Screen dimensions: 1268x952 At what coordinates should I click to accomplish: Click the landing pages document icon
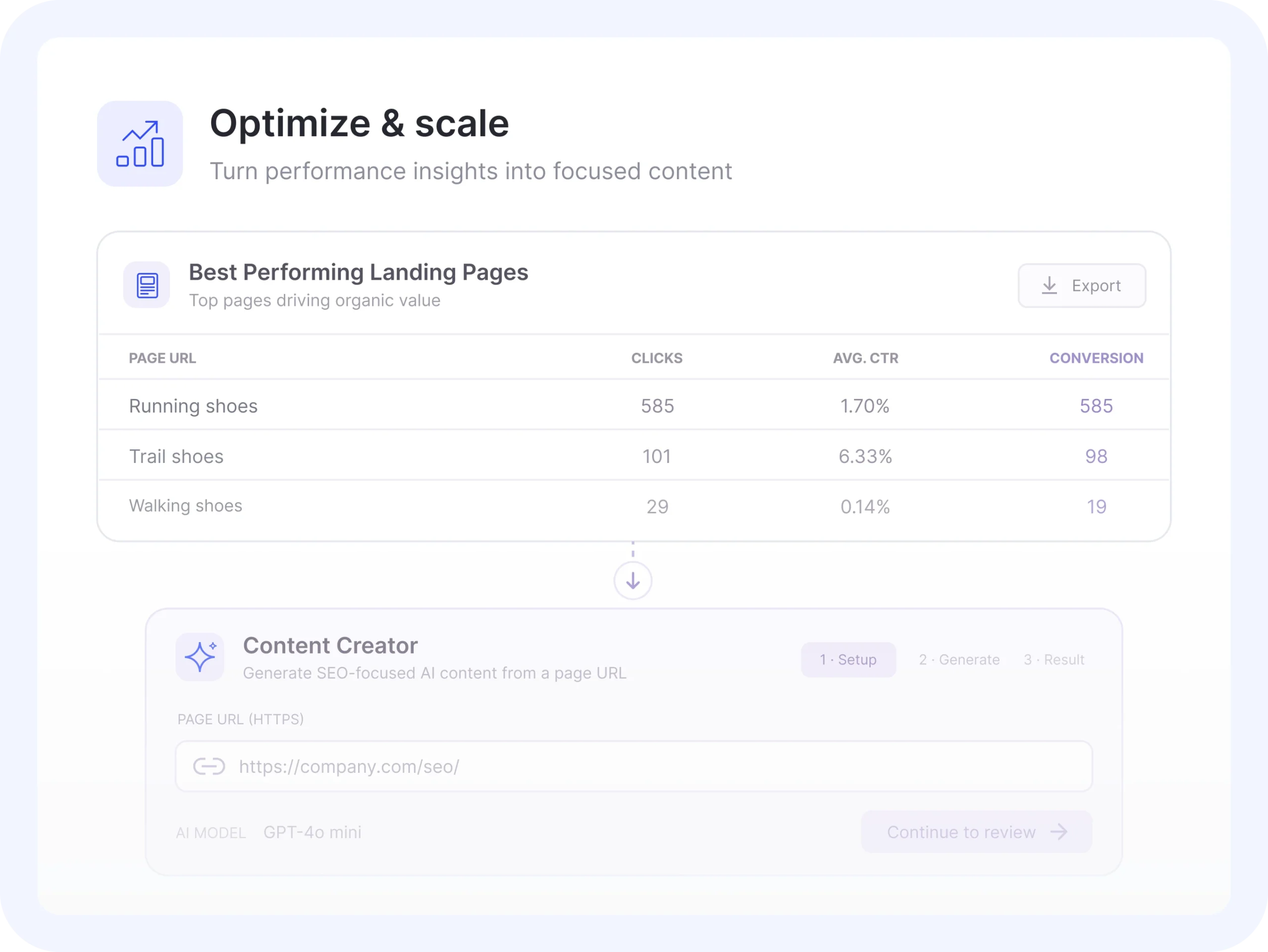147,285
